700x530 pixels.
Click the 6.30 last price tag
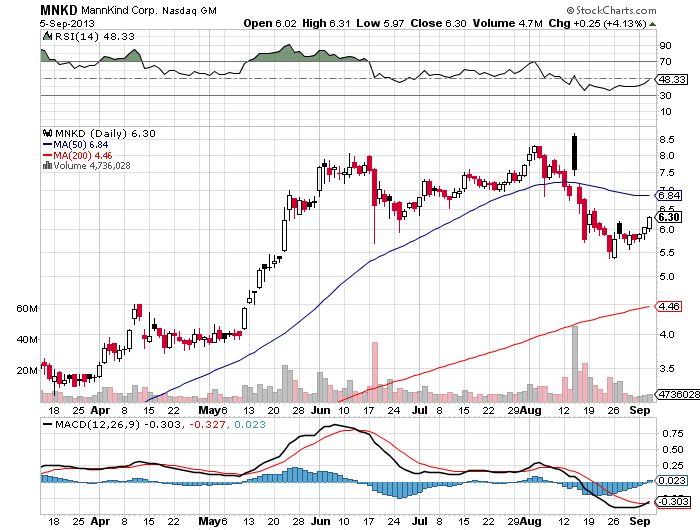pyautogui.click(x=668, y=217)
